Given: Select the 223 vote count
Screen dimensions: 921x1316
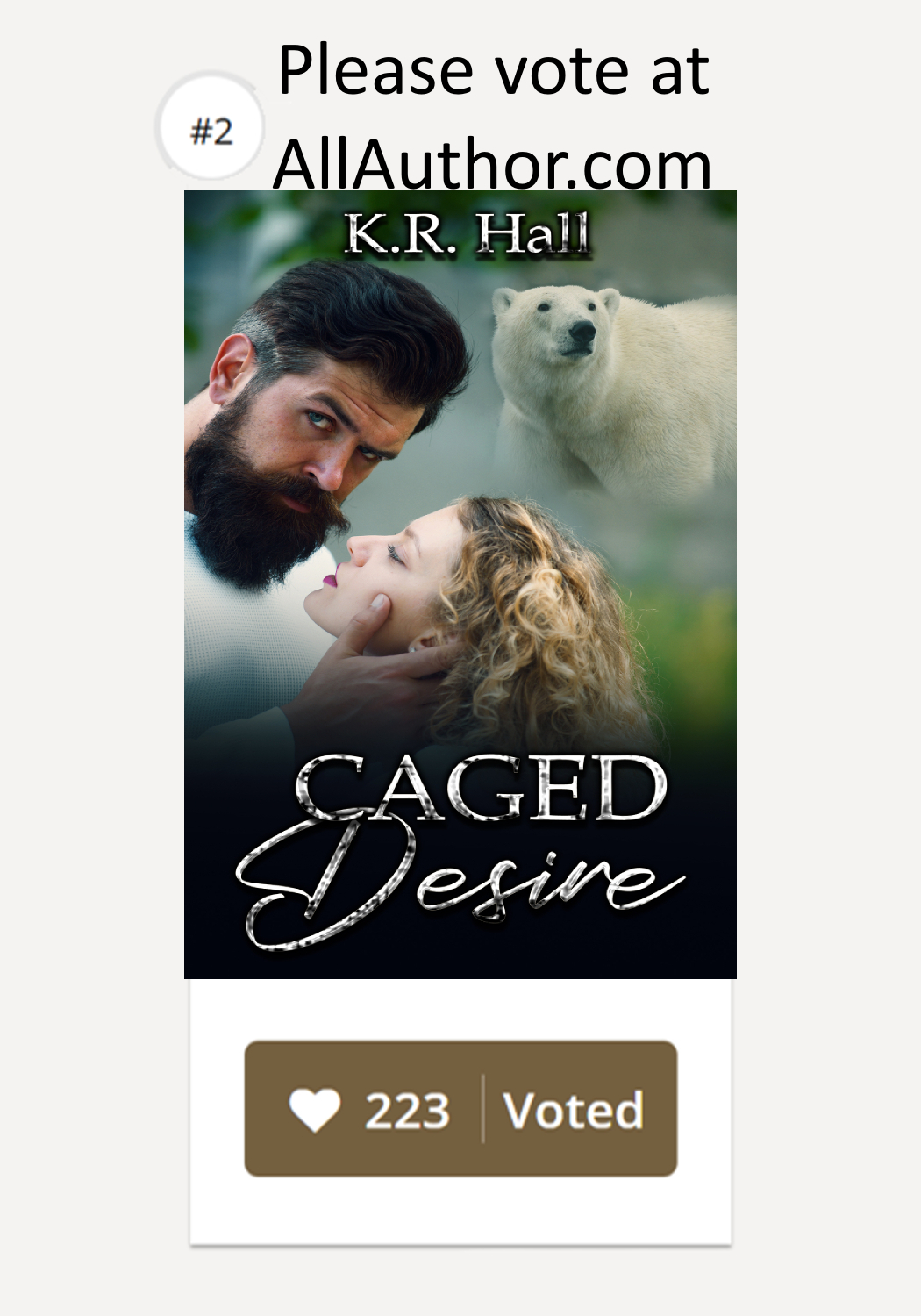Looking at the screenshot, I should click(407, 1111).
